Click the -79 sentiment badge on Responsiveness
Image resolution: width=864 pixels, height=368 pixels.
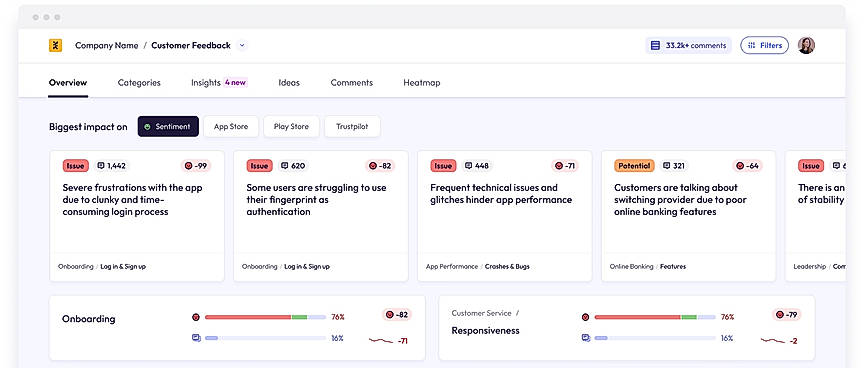tap(786, 315)
